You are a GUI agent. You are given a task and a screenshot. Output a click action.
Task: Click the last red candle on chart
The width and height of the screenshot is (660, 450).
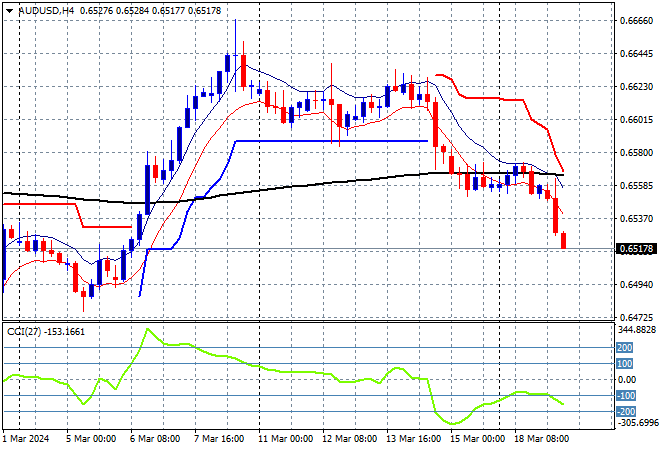tap(564, 240)
